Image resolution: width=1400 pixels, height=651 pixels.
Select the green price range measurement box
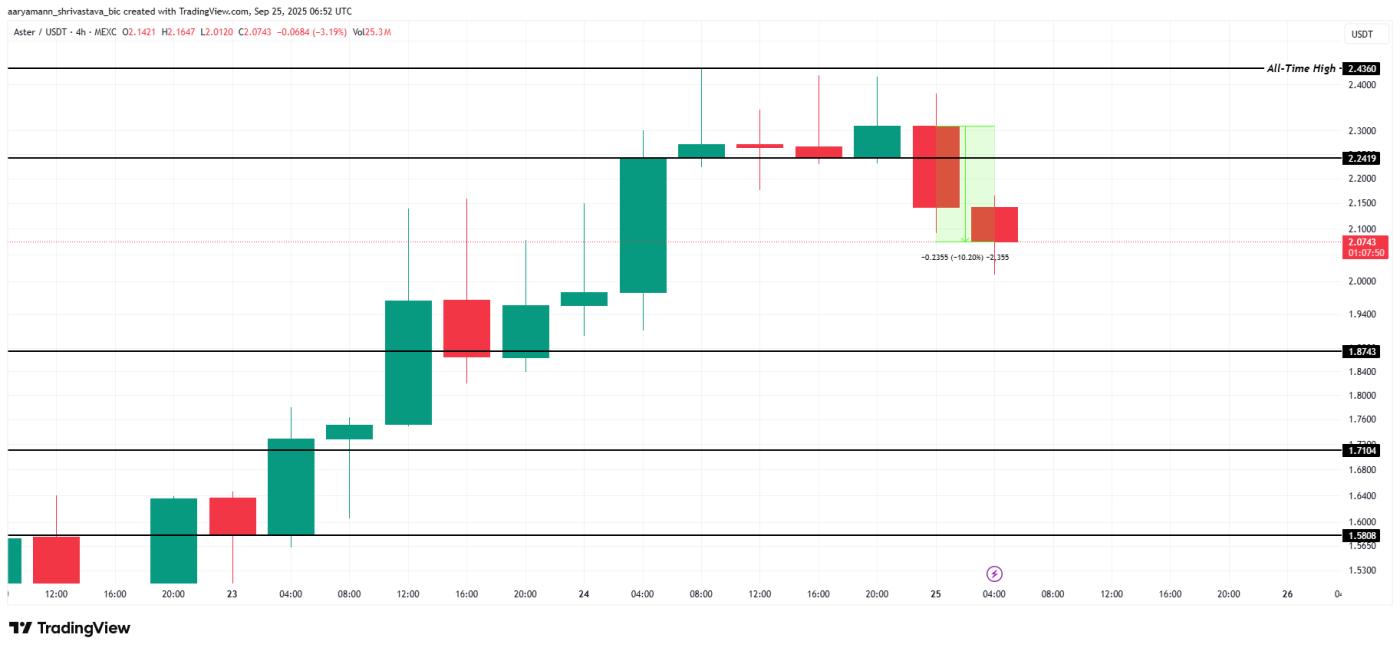[964, 183]
